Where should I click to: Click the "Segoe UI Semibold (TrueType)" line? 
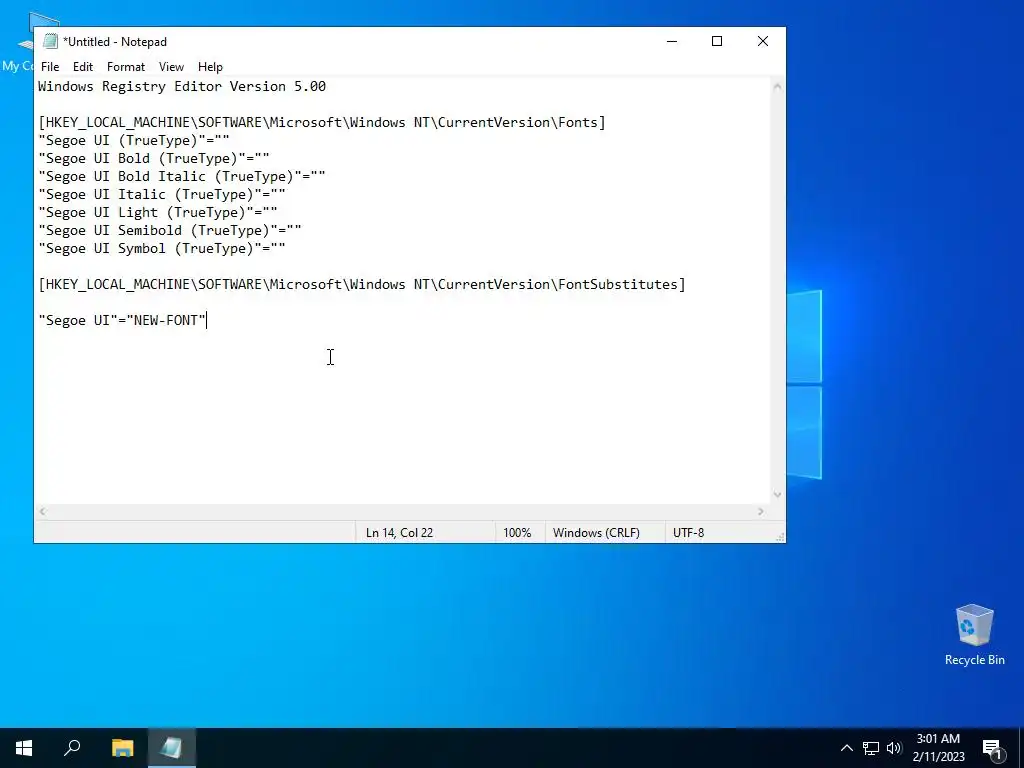pos(170,230)
